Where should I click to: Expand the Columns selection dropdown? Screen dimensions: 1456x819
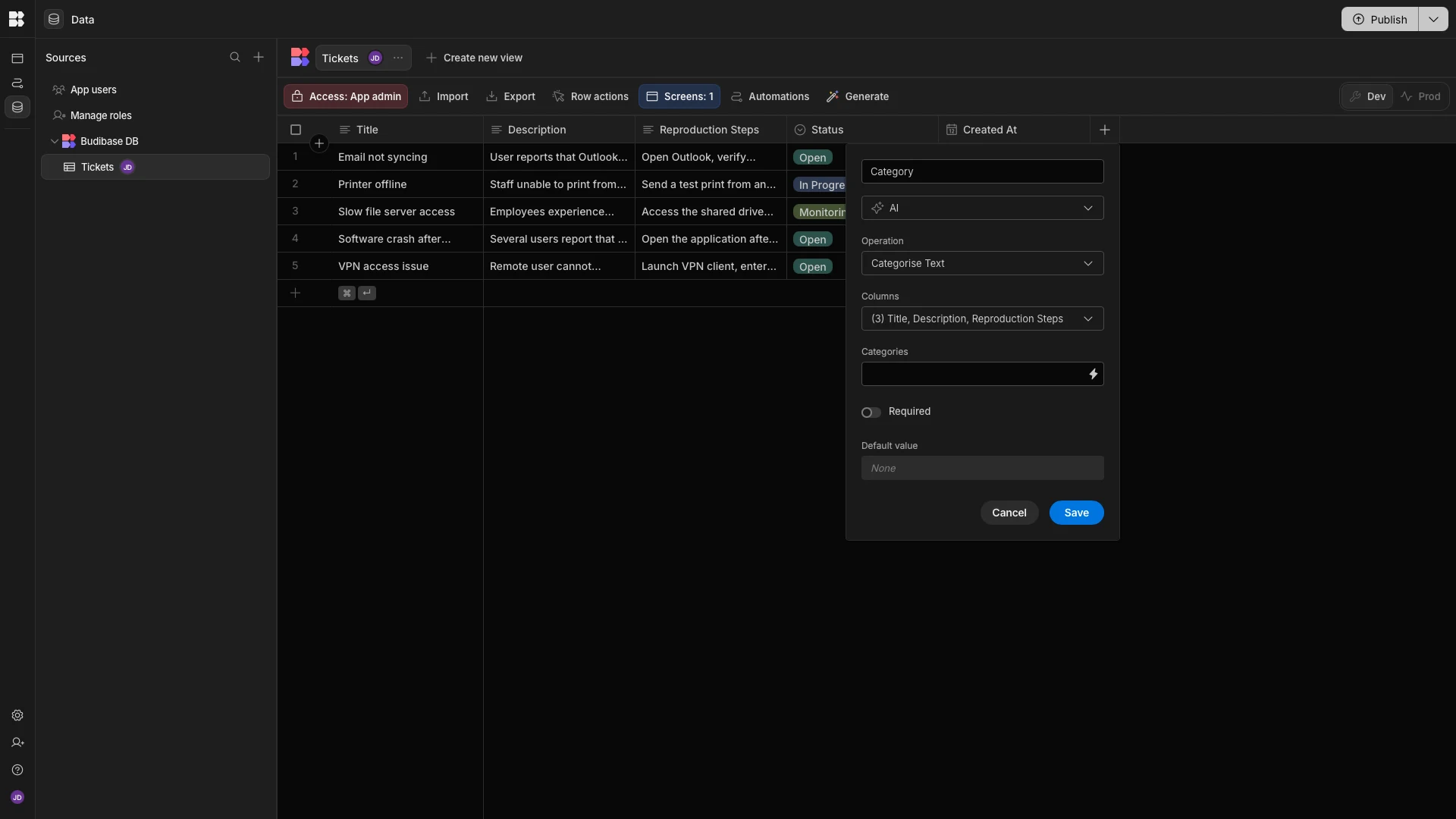(982, 319)
